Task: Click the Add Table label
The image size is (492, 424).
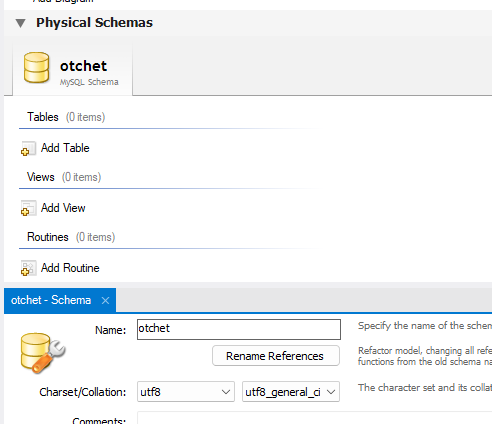Action: pyautogui.click(x=65, y=148)
